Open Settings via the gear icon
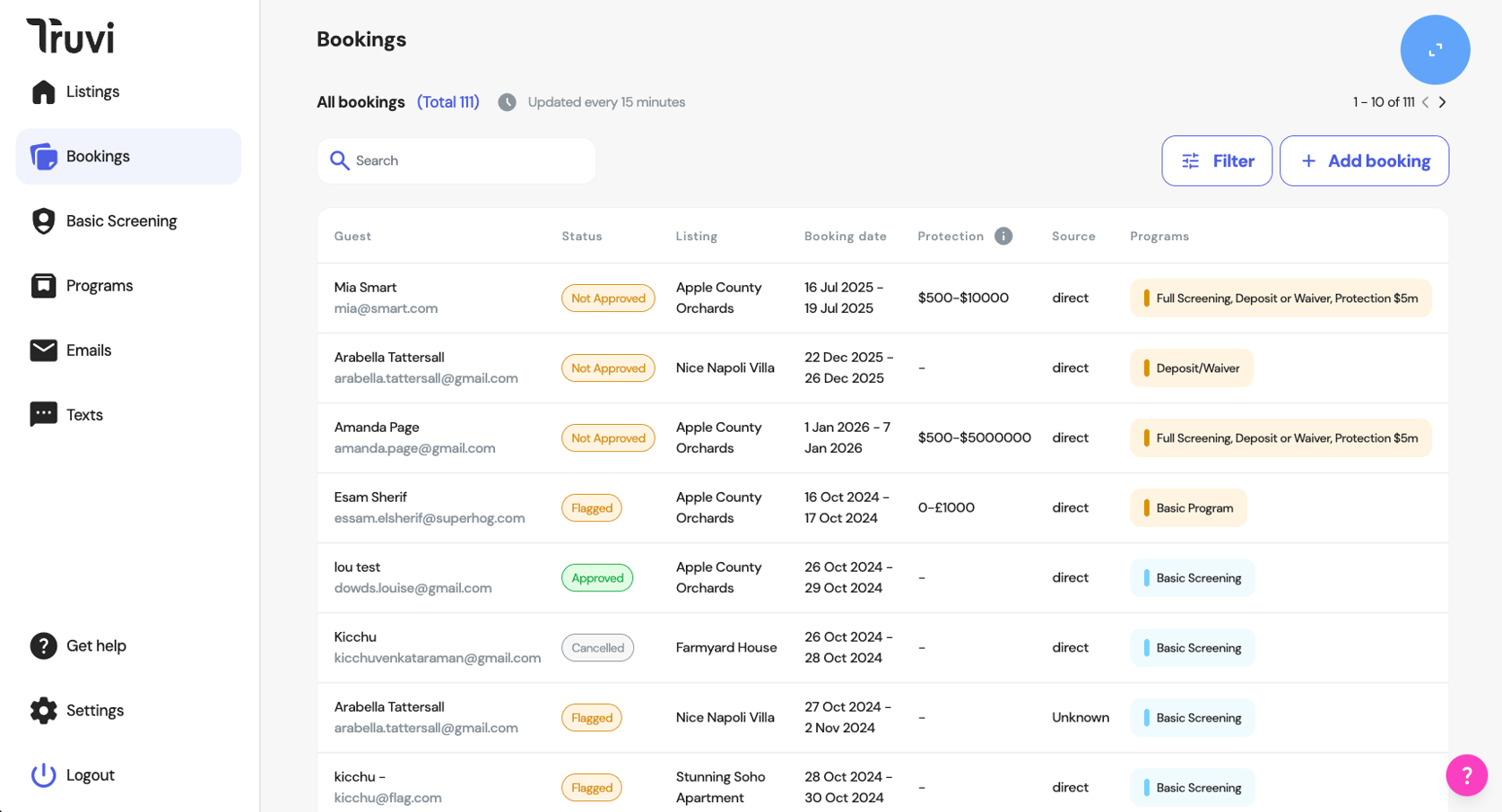 pos(43,711)
